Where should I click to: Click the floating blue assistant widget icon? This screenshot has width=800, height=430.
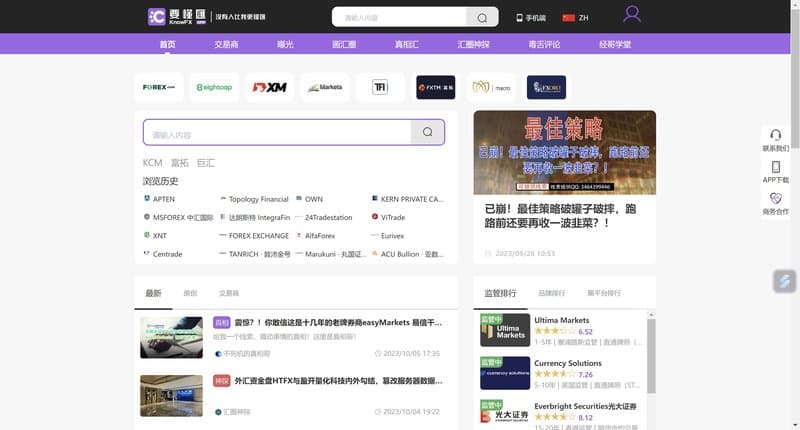point(784,281)
